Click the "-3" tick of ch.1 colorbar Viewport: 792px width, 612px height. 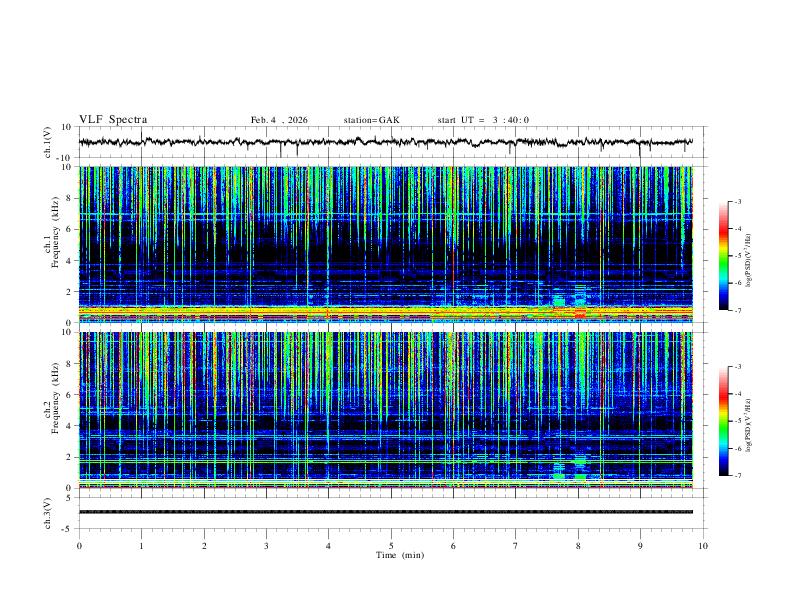[x=737, y=201]
